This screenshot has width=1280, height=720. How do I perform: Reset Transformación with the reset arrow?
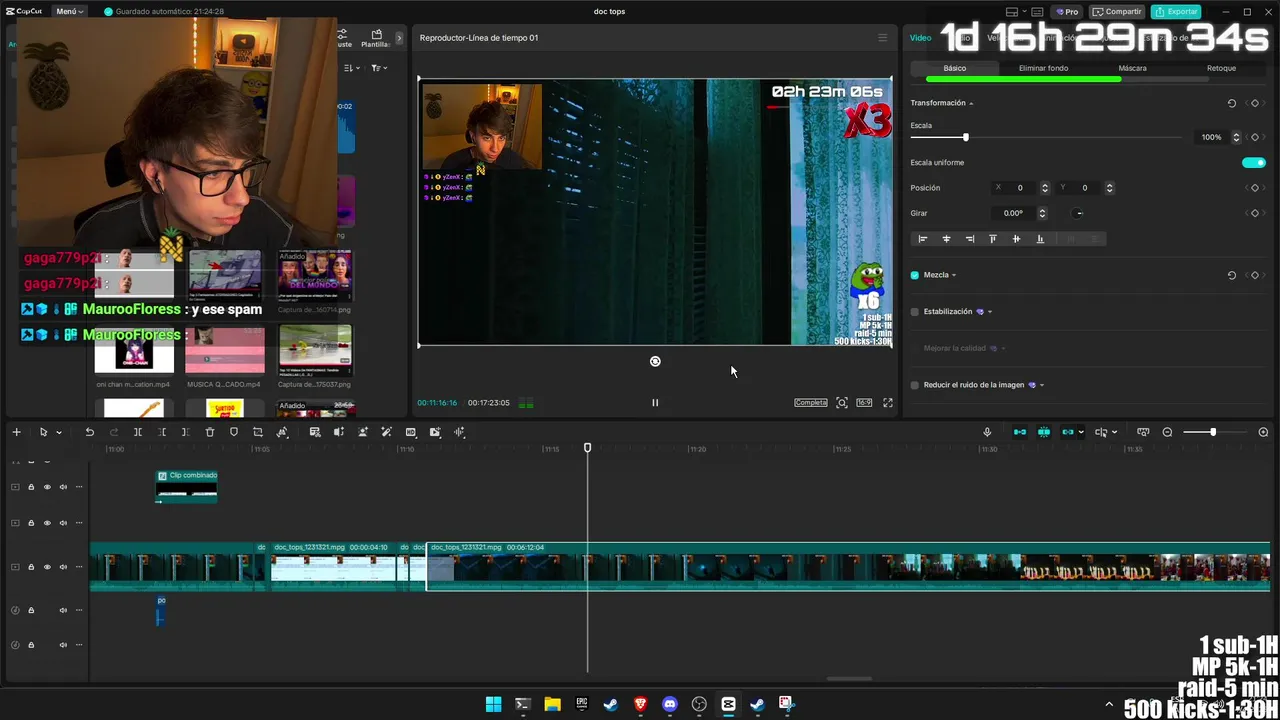1232,103
